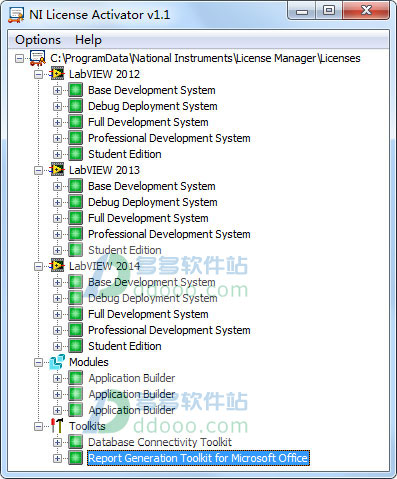Select LabVIEW 2014 tree label
397x479 pixels.
[x=104, y=266]
